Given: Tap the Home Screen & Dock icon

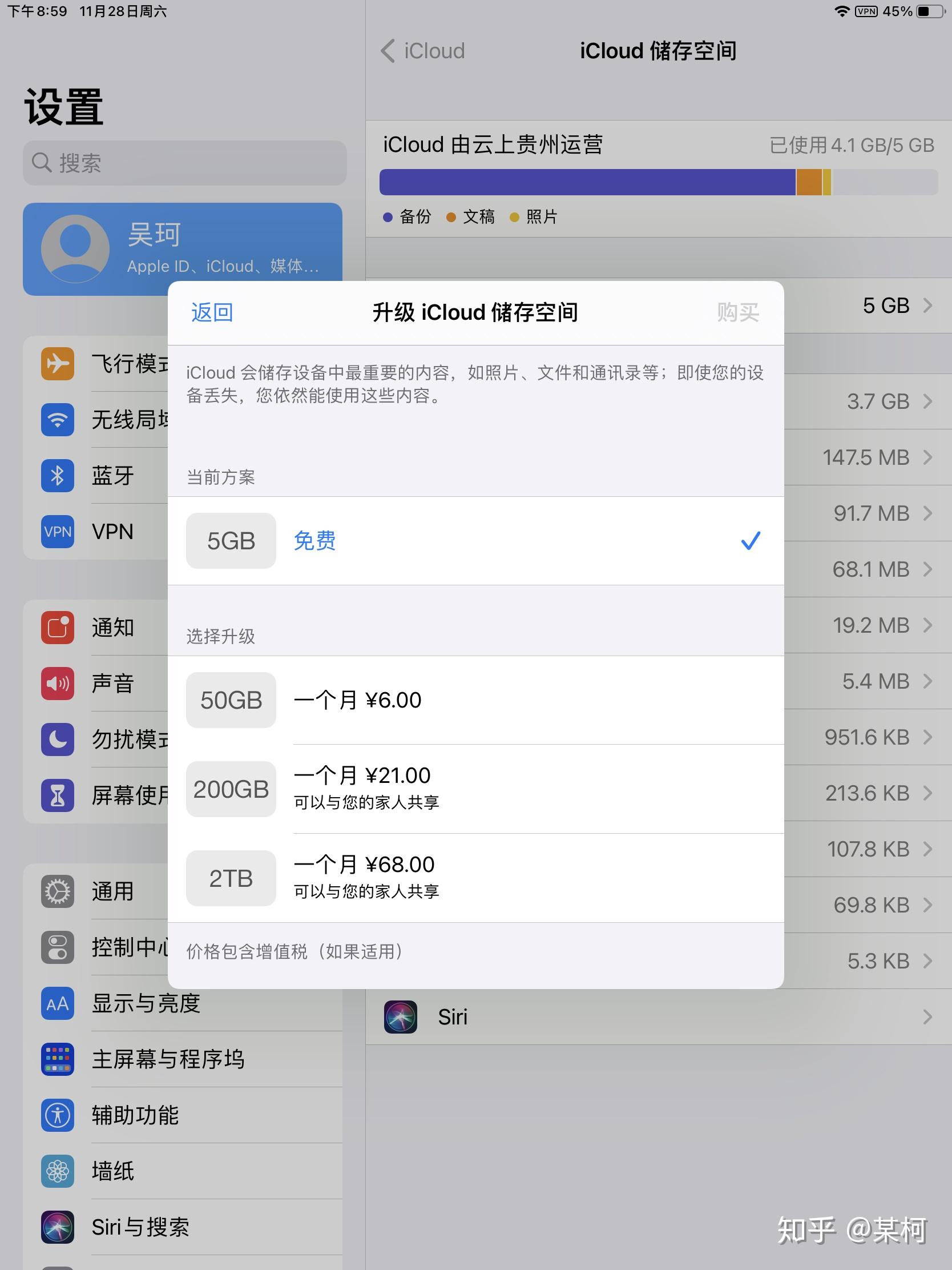Looking at the screenshot, I should click(58, 1059).
